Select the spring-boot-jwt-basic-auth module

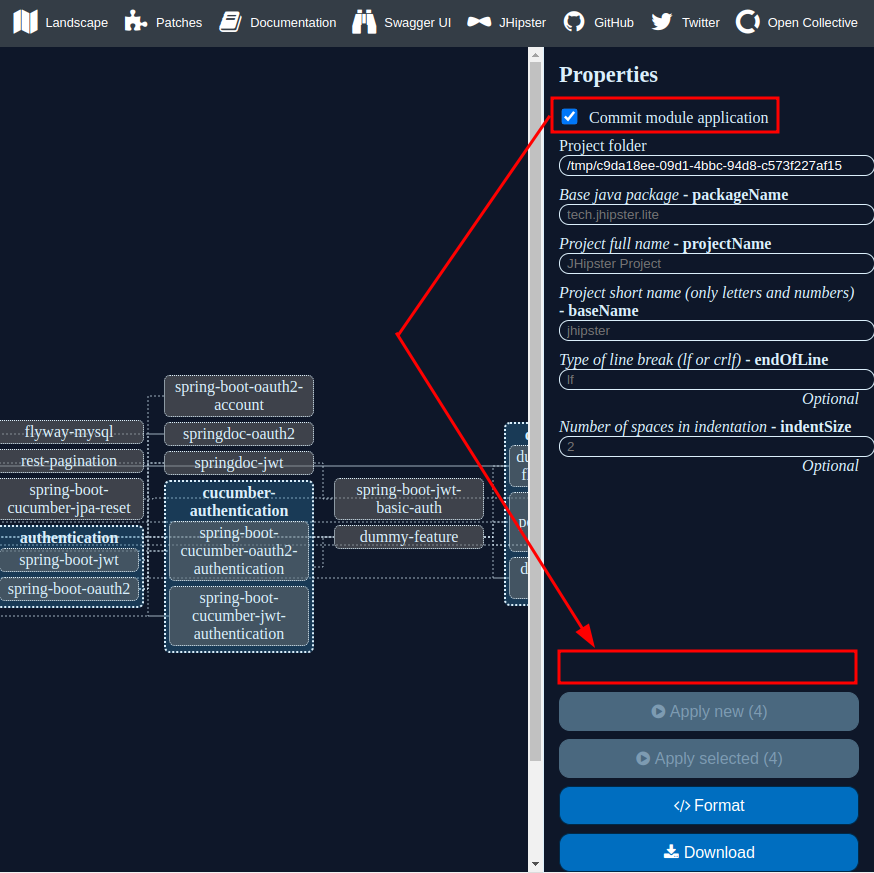point(409,499)
